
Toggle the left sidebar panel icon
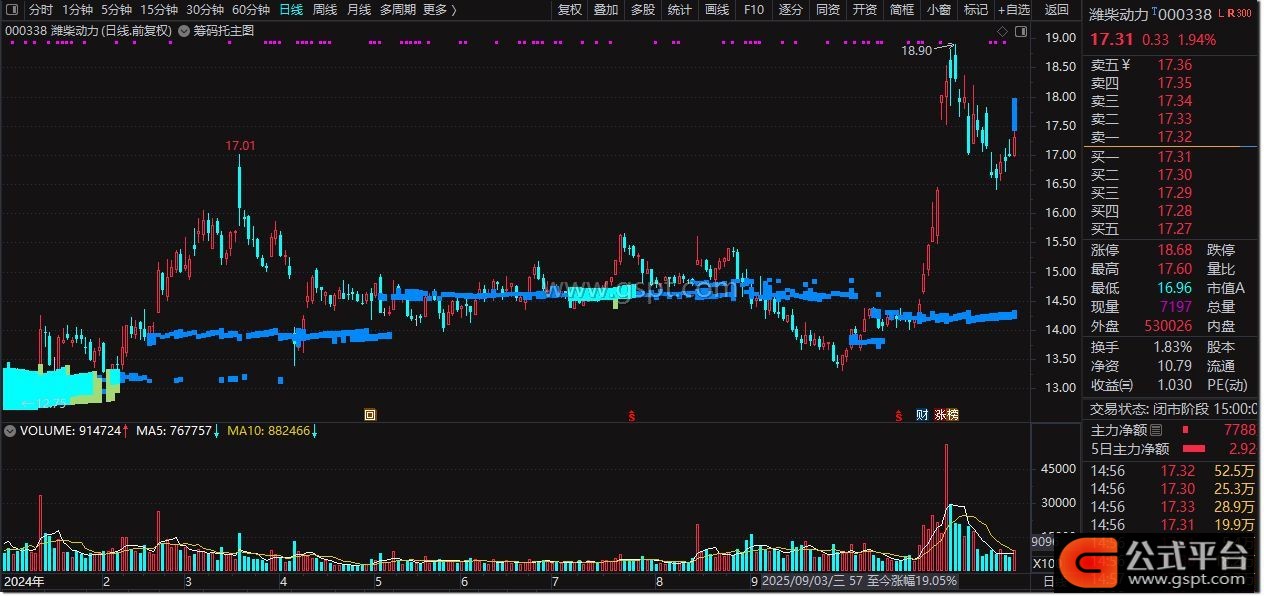[x=11, y=10]
